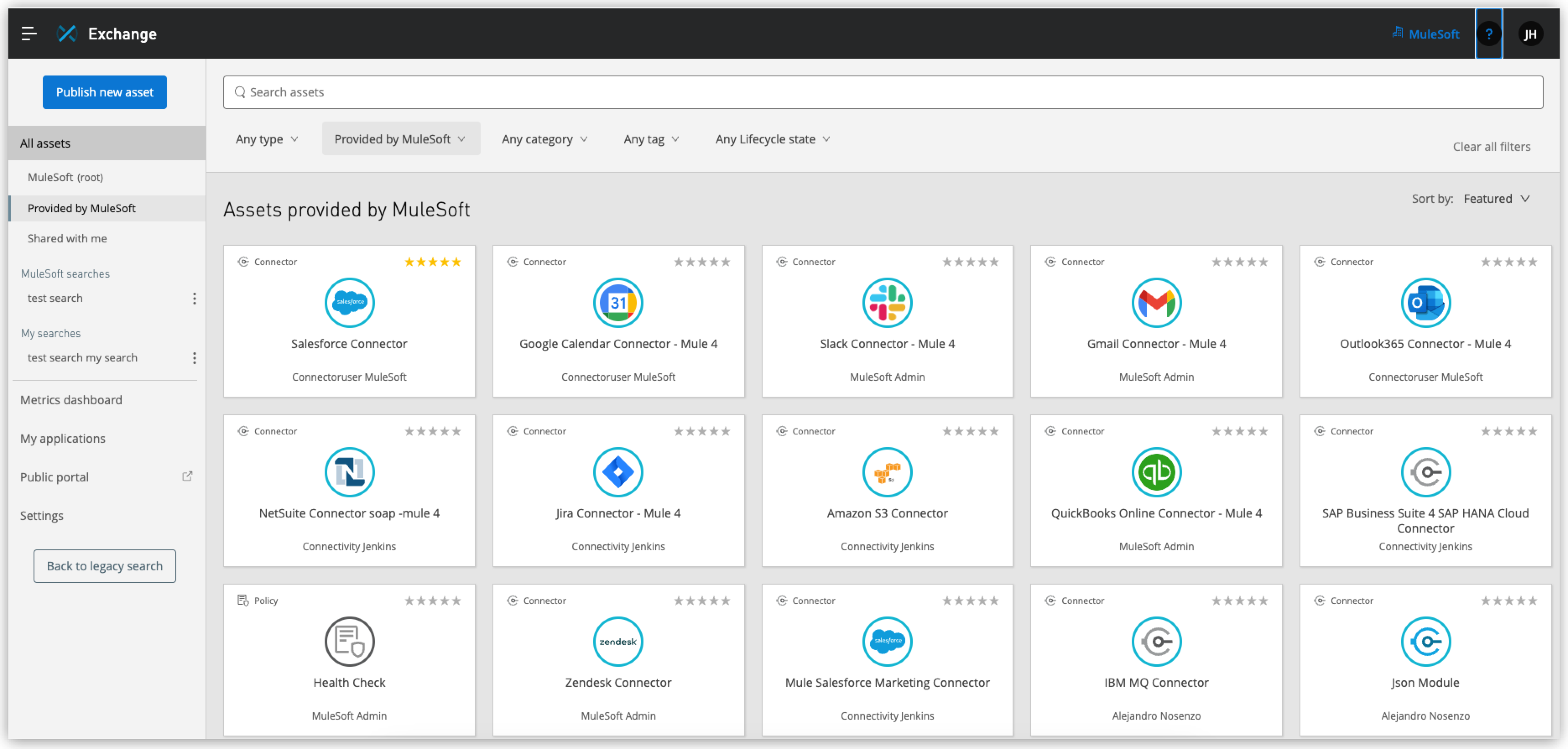Click MuleSoft root sidebar item
The image size is (1568, 749).
tap(66, 176)
